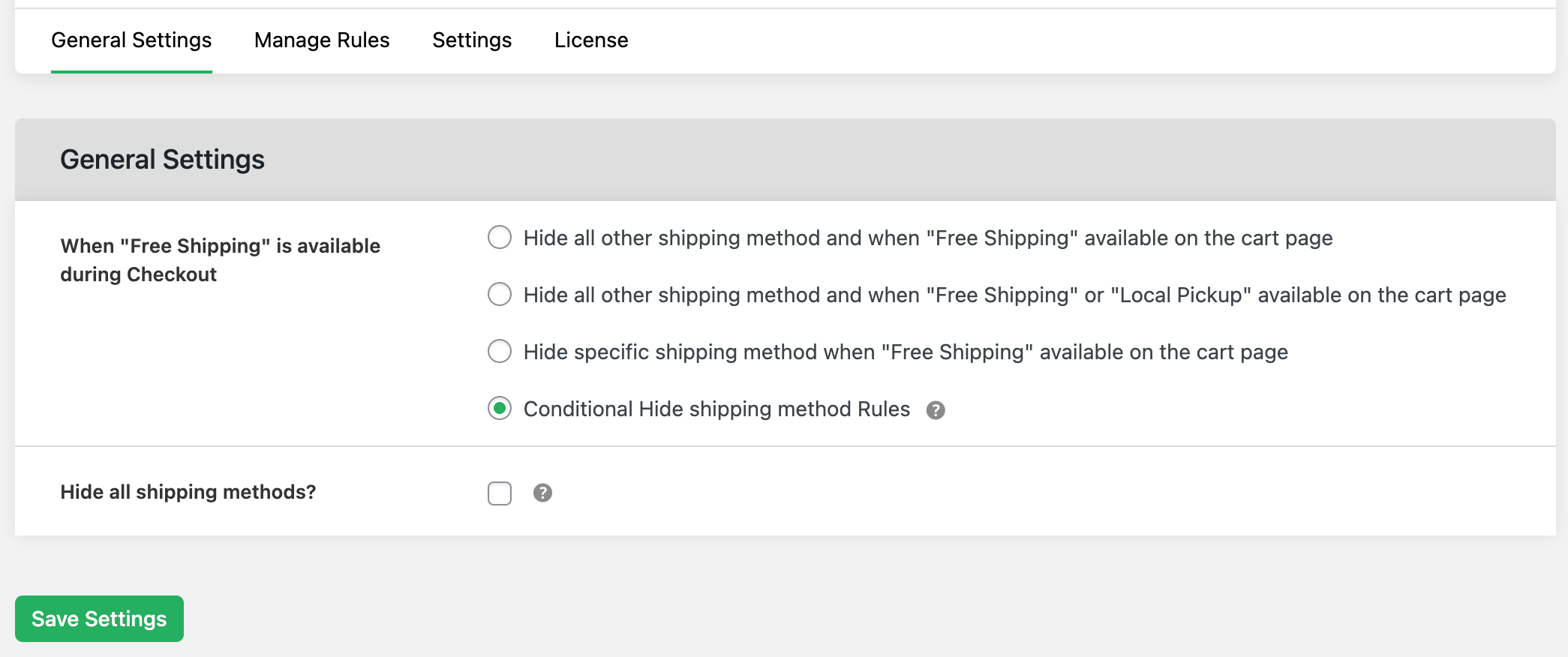Select 'Hide all other shipping method' first option
1568x657 pixels.
click(x=499, y=237)
